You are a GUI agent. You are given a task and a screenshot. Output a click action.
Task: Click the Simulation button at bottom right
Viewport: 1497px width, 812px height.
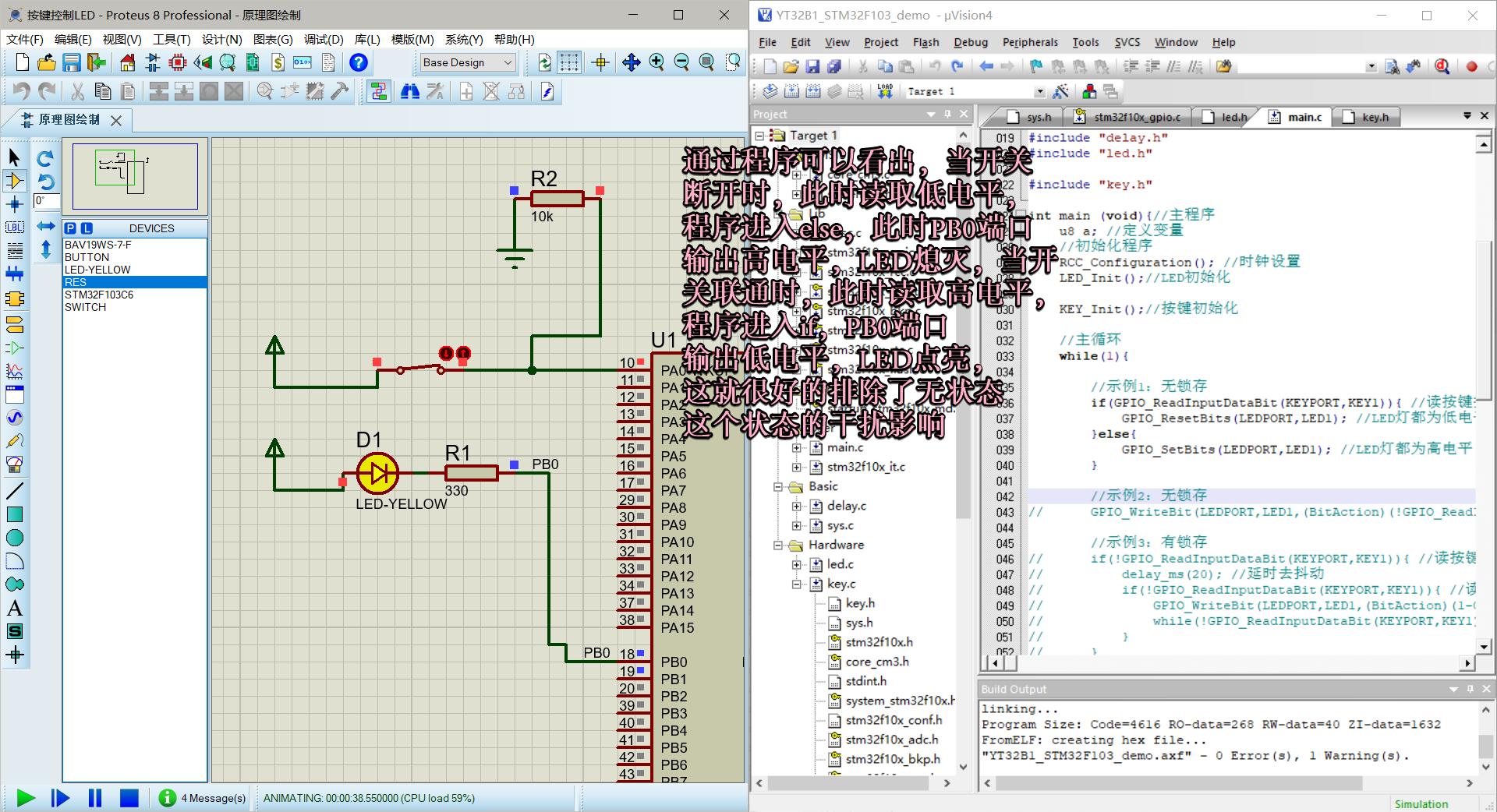[x=1422, y=803]
